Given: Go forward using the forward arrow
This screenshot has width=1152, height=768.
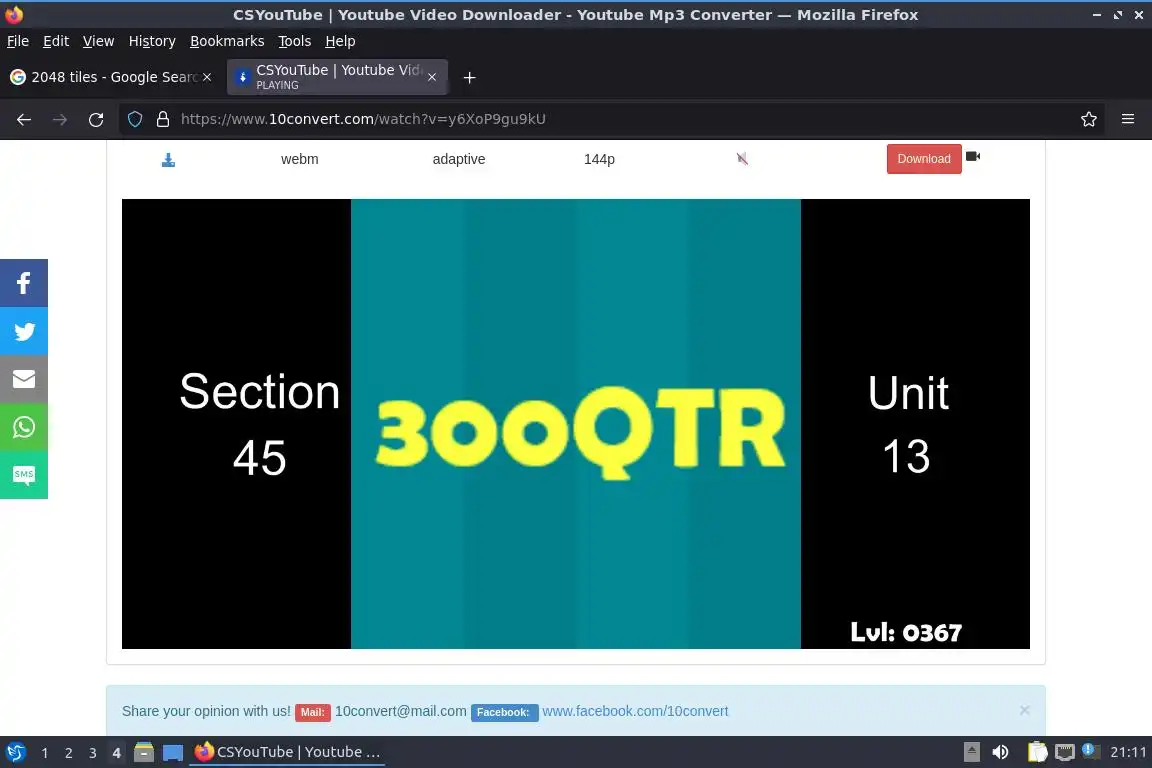Looking at the screenshot, I should (x=60, y=119).
